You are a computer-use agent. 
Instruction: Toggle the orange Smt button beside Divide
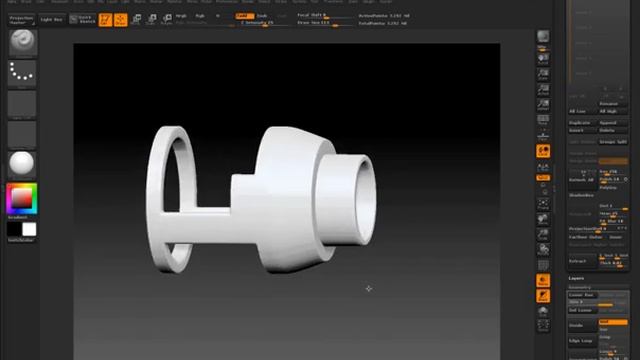point(613,322)
